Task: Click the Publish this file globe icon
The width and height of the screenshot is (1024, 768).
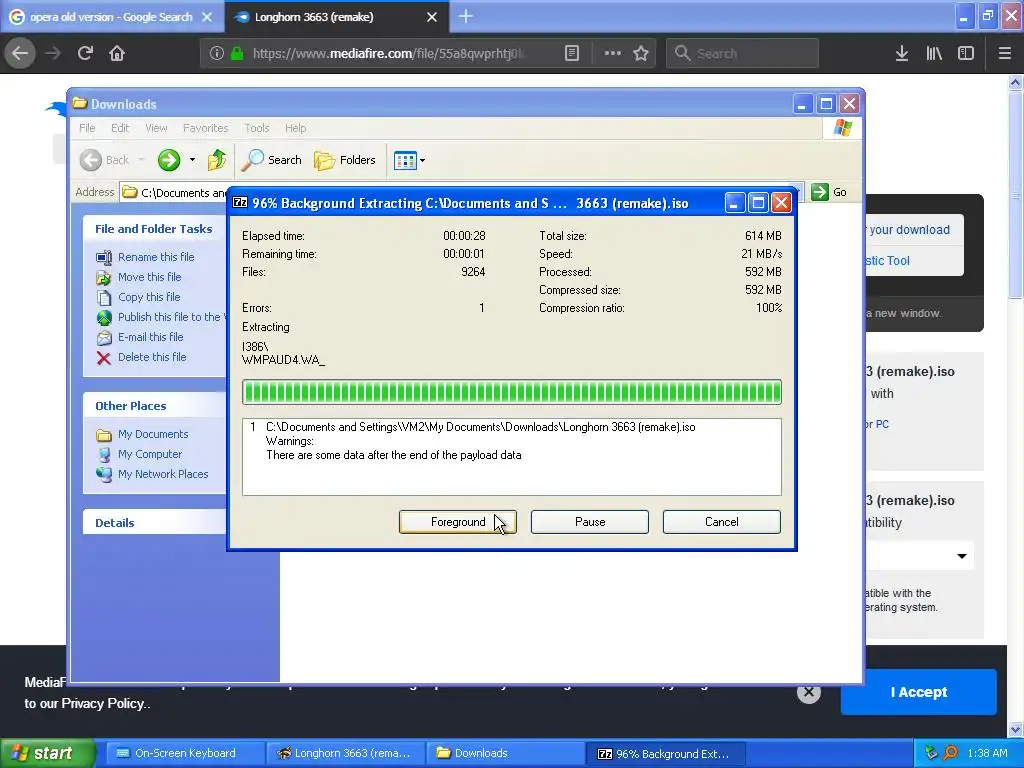Action: [x=104, y=317]
